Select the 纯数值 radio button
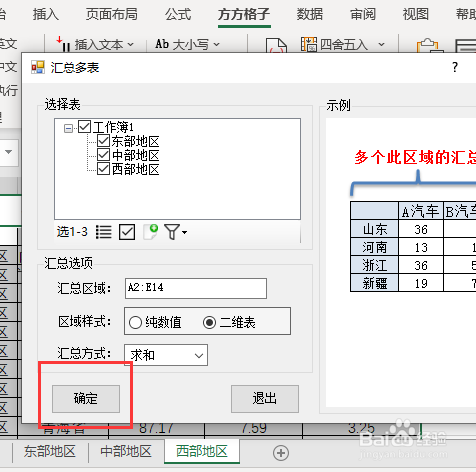Image resolution: width=476 pixels, height=472 pixels. coord(135,323)
